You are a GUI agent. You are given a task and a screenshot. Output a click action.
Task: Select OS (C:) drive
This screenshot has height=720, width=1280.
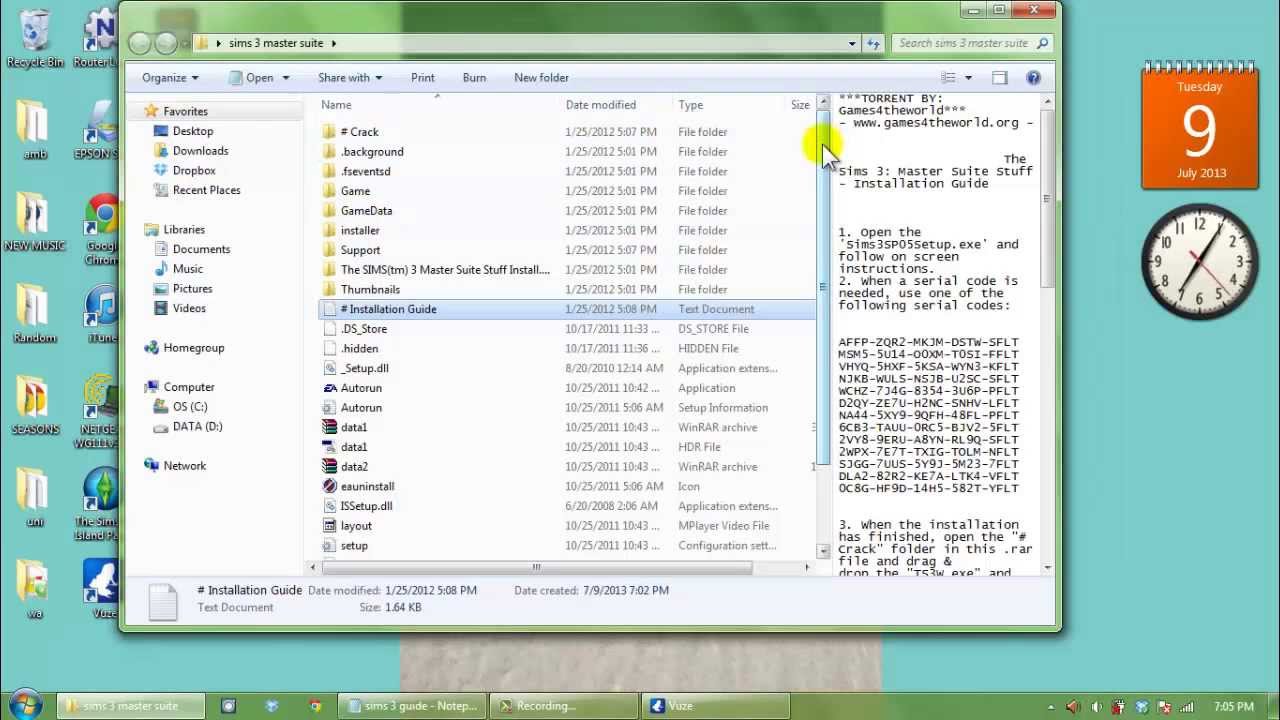click(189, 406)
